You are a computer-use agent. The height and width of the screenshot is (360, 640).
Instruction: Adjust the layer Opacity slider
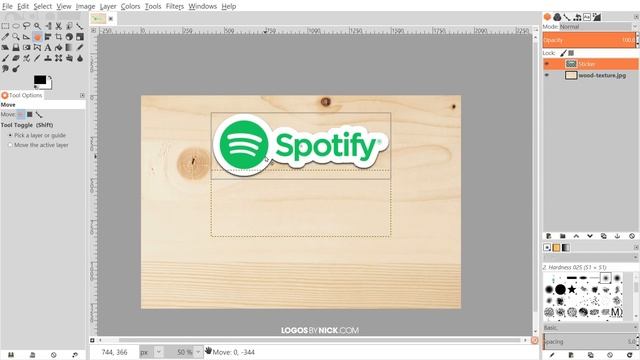point(589,40)
